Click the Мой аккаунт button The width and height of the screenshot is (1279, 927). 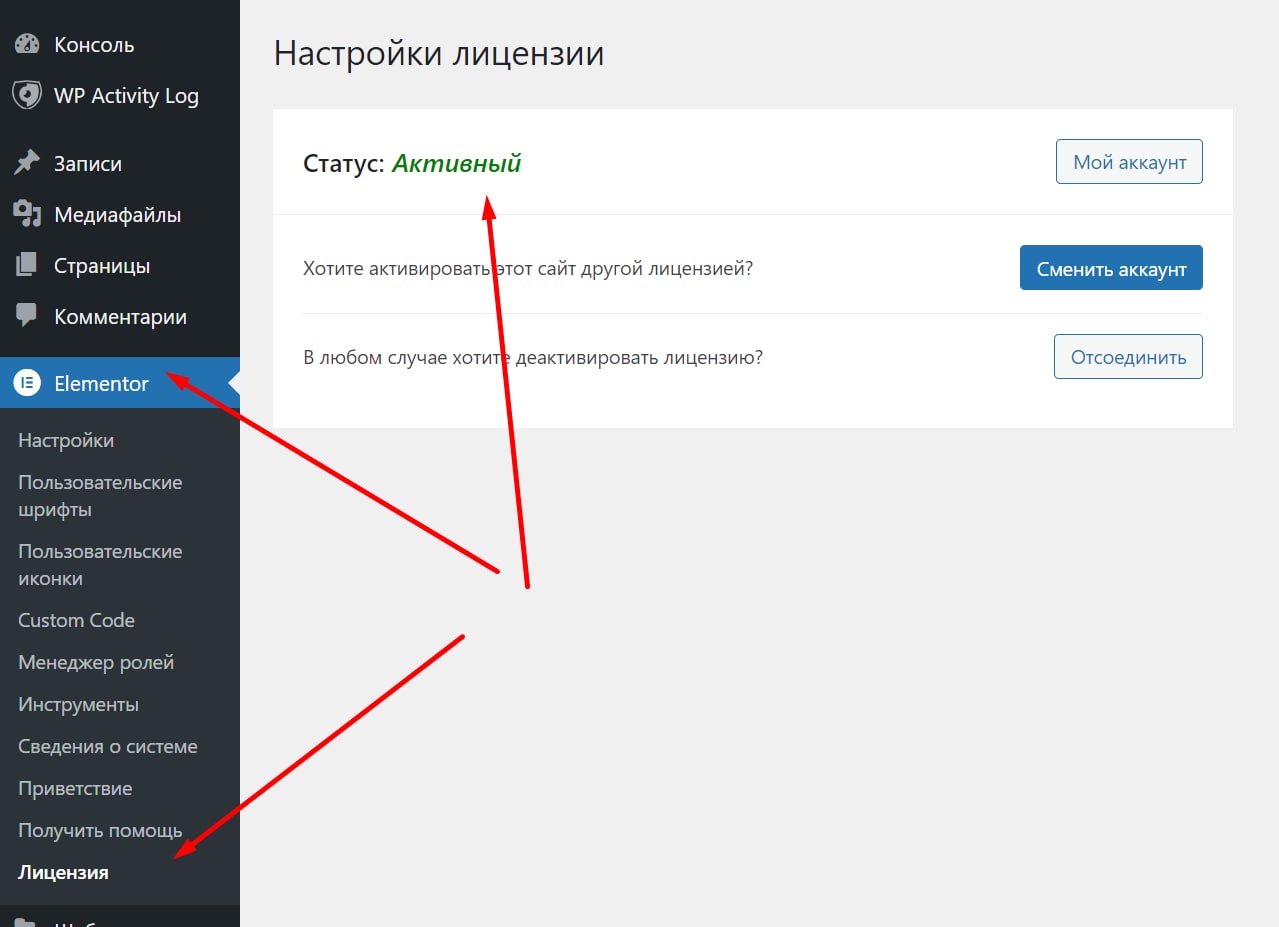click(x=1129, y=162)
